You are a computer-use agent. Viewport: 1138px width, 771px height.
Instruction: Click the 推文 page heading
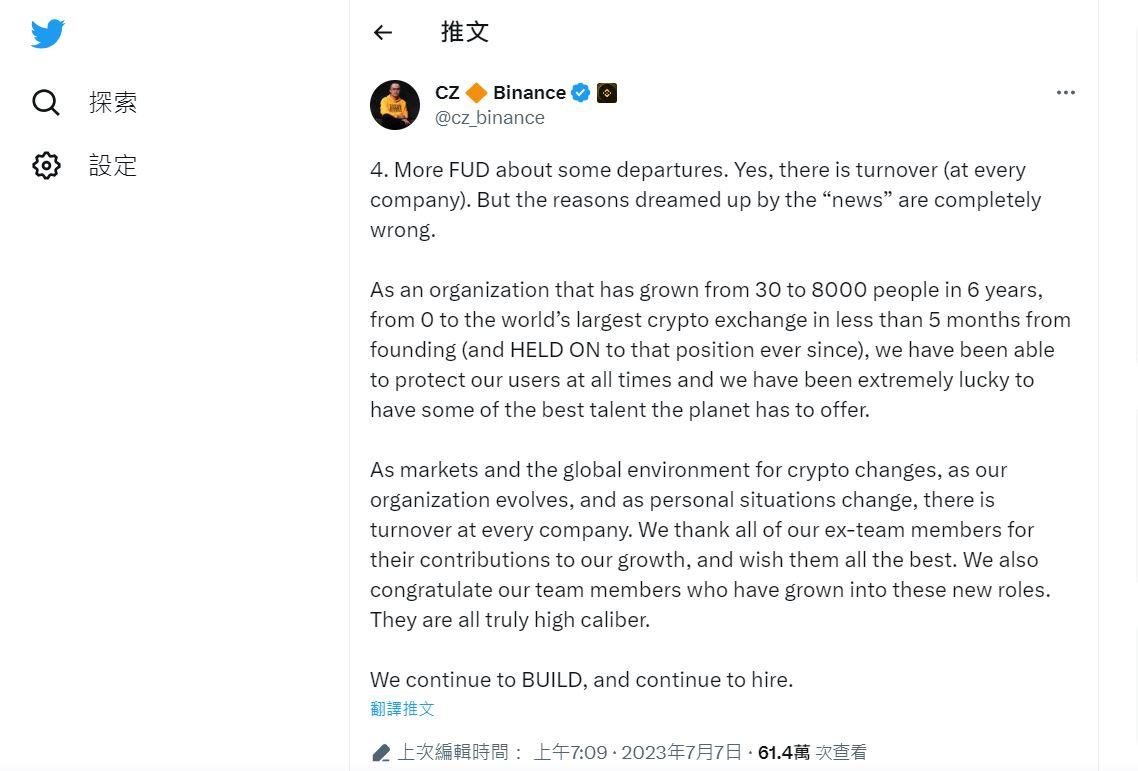point(465,32)
